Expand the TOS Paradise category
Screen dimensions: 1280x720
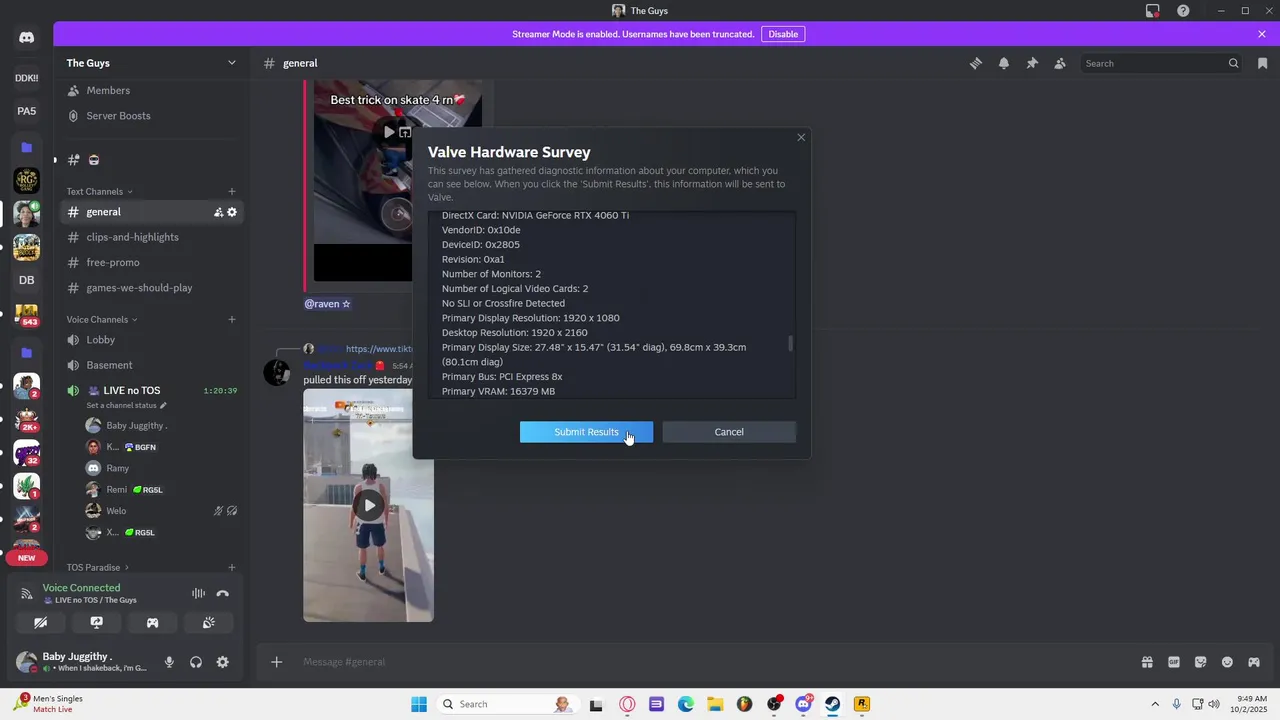point(98,567)
